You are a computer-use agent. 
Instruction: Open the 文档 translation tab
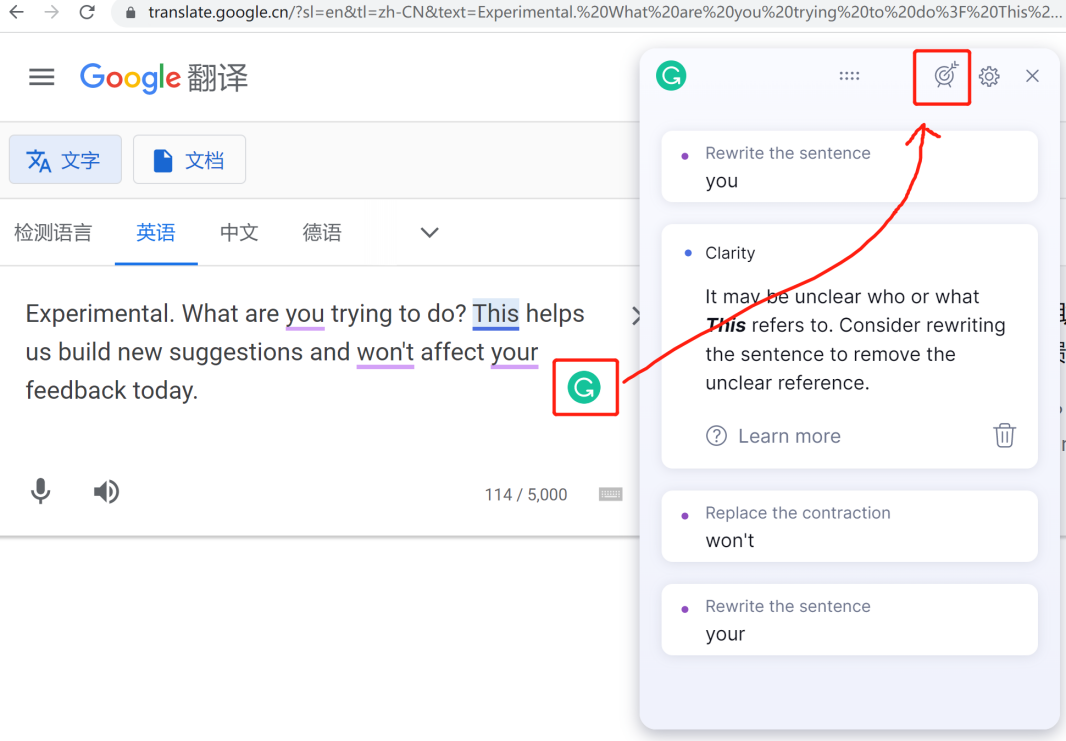tap(189, 159)
